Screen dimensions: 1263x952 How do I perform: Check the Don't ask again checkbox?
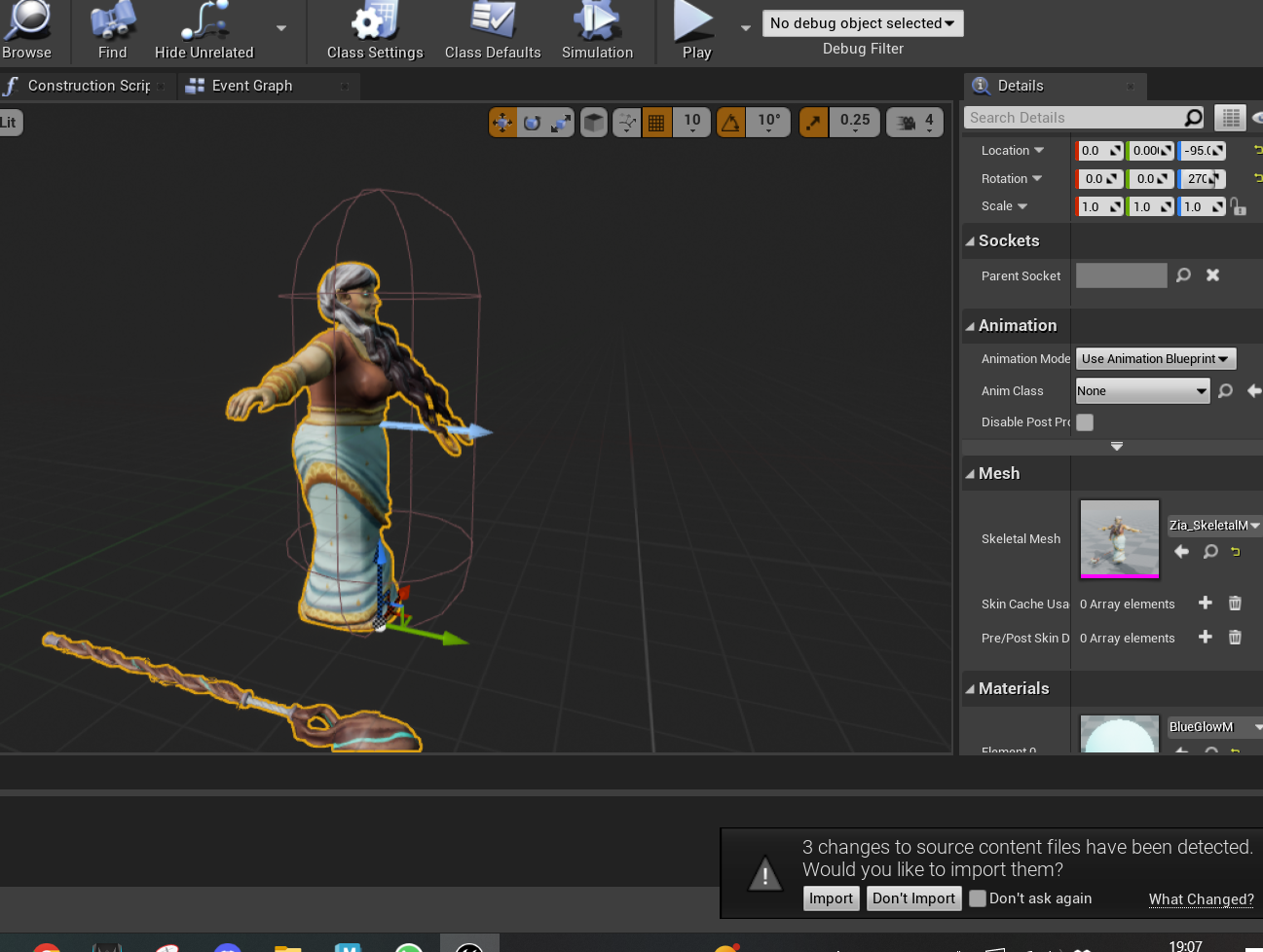(978, 898)
